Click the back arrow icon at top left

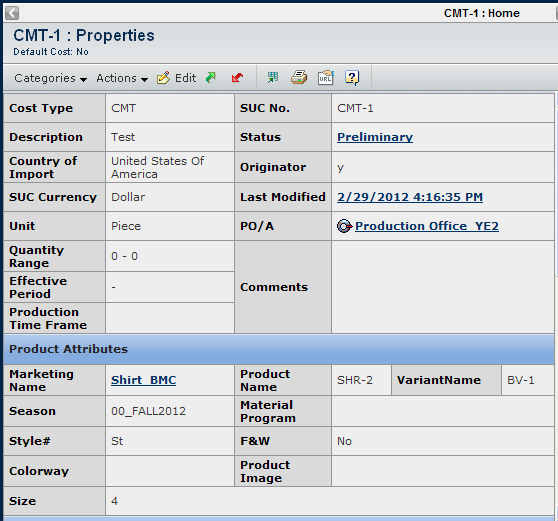tap(12, 13)
